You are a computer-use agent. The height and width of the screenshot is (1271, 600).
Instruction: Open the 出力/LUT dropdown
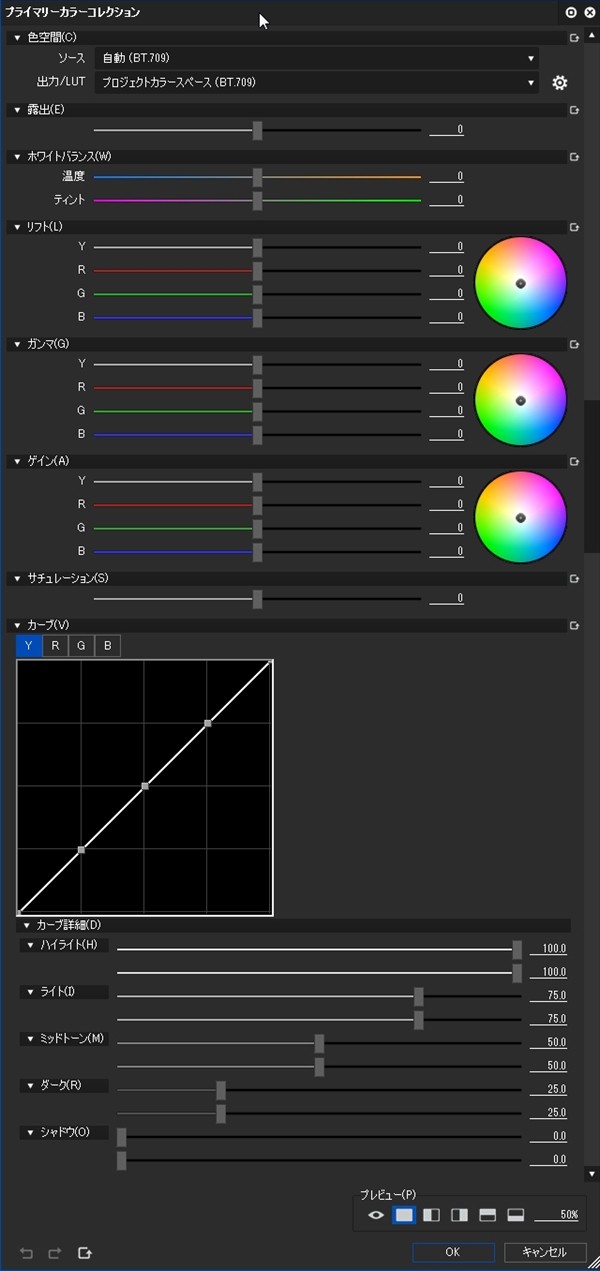pyautogui.click(x=316, y=82)
